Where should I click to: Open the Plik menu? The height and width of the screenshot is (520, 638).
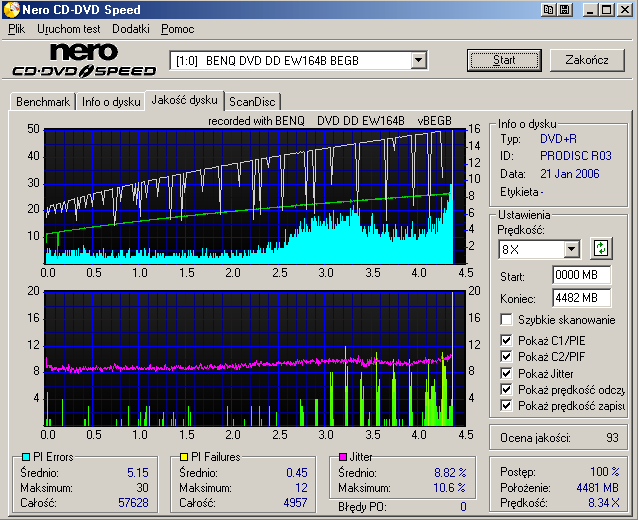coord(16,29)
